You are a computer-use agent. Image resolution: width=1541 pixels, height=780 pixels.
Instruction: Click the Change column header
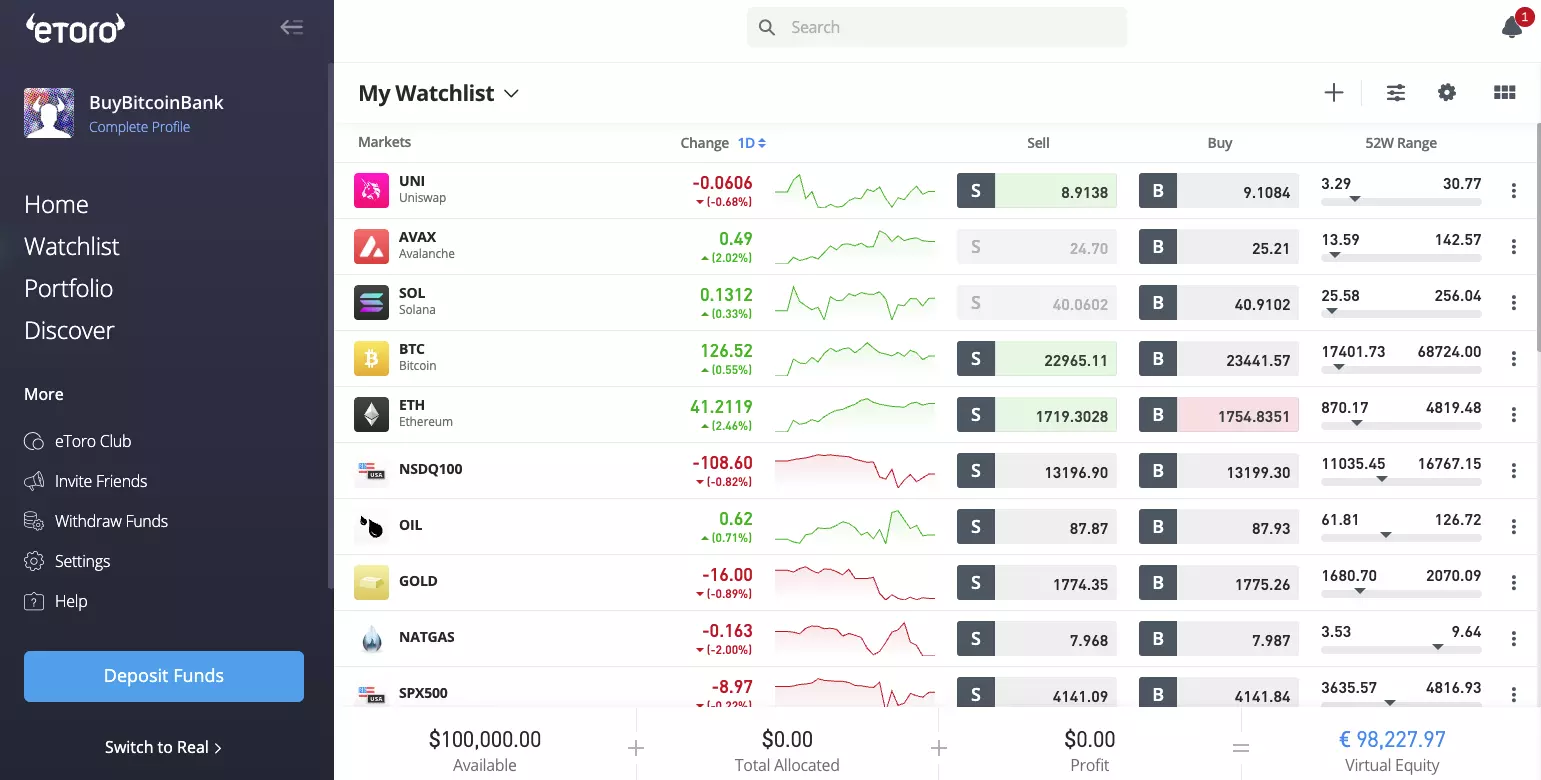pos(704,143)
